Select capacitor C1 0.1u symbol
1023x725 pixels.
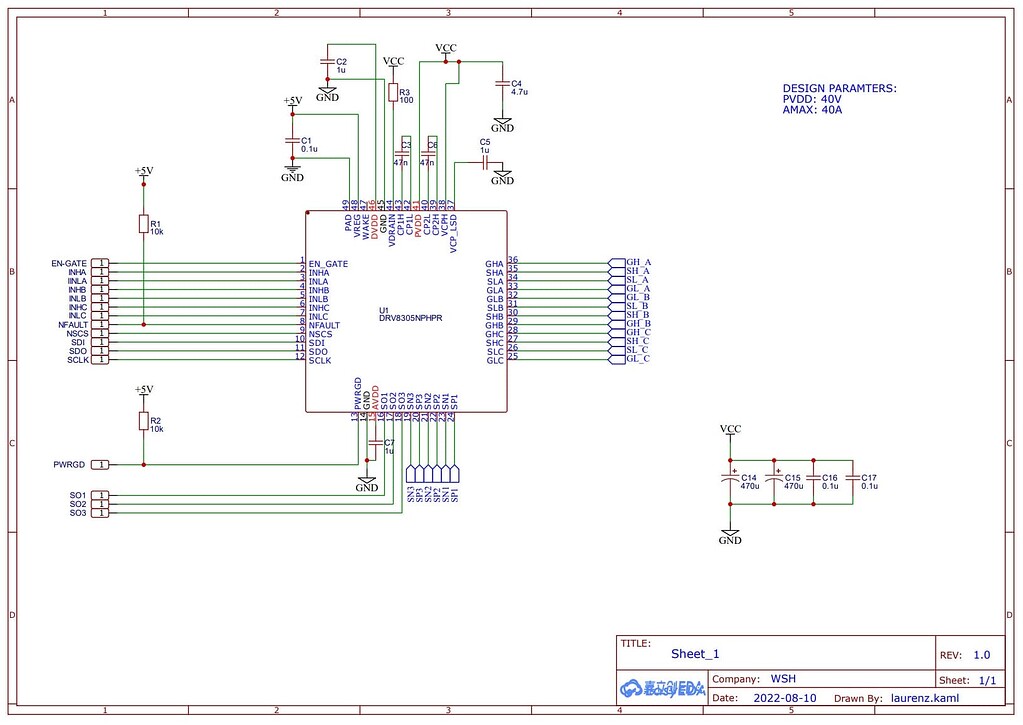(x=292, y=140)
